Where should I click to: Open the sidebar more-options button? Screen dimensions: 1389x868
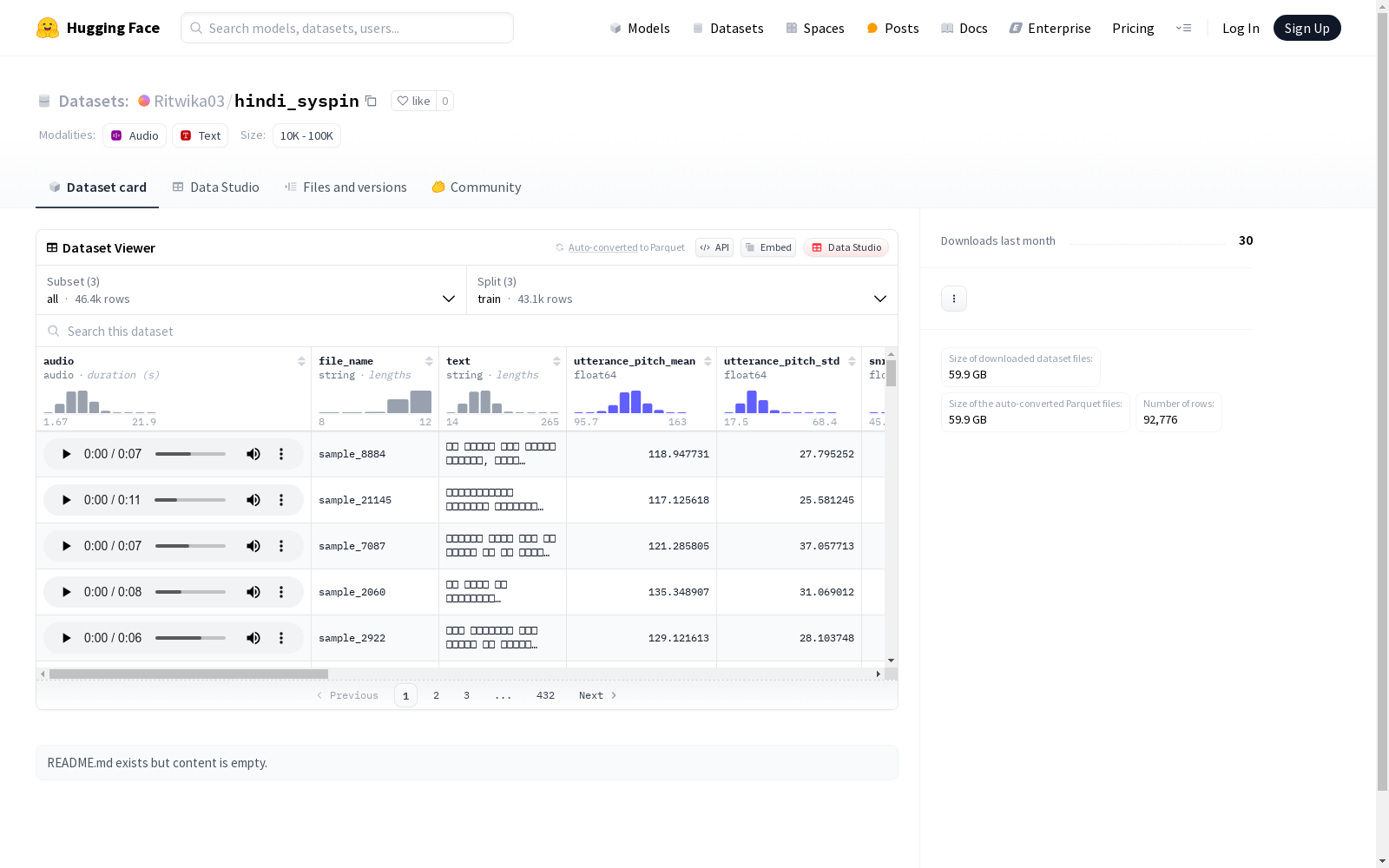(954, 299)
